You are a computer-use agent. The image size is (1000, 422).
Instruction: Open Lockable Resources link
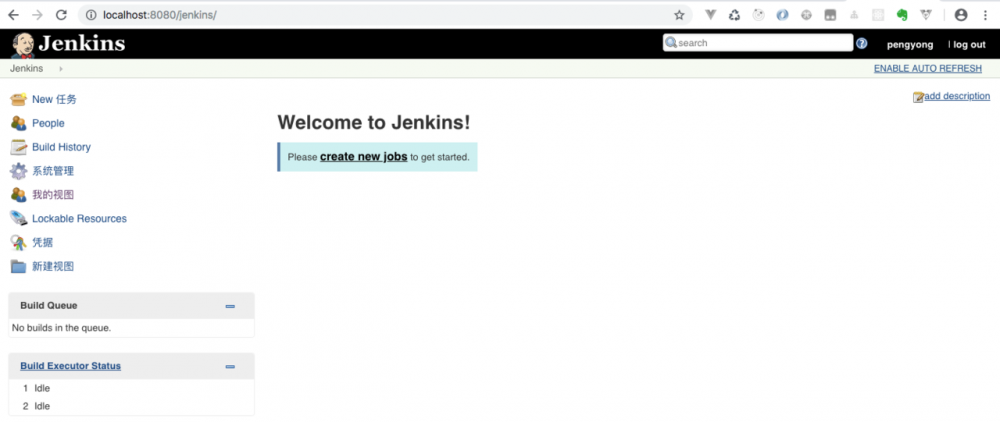point(80,219)
